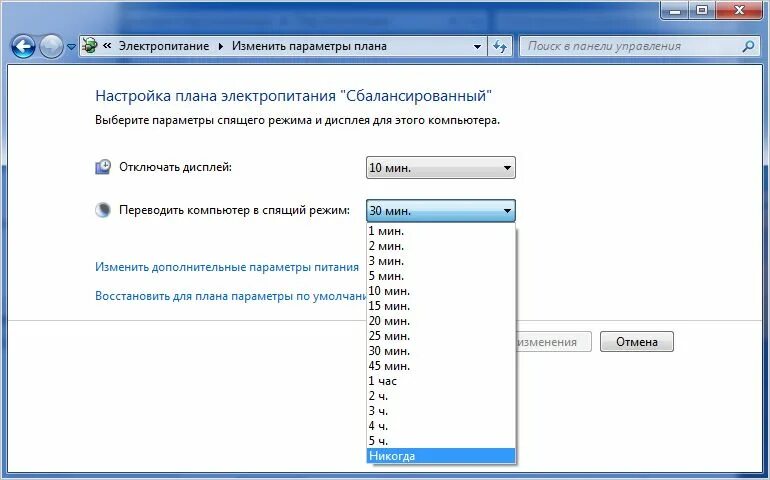The width and height of the screenshot is (770, 480).
Task: Click the double chevron in the address bar
Action: click(107, 46)
